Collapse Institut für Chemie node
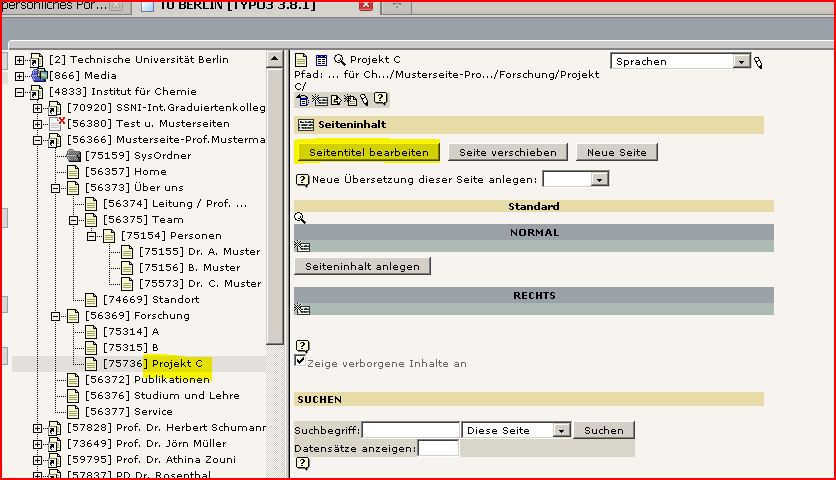The image size is (836, 480). [20, 92]
